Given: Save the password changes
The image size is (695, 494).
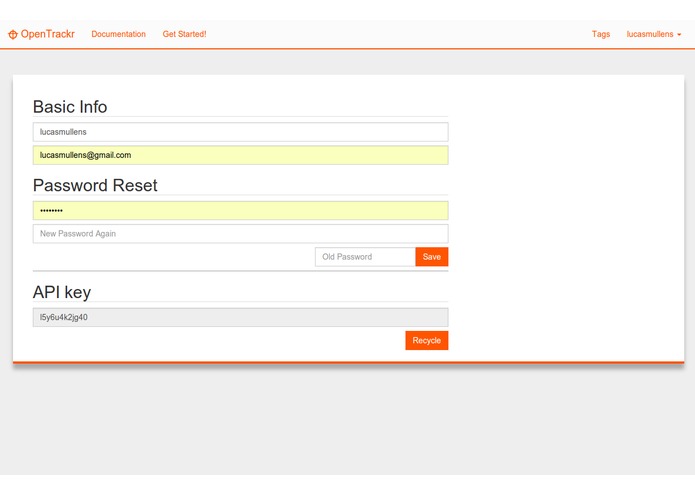Looking at the screenshot, I should [432, 257].
